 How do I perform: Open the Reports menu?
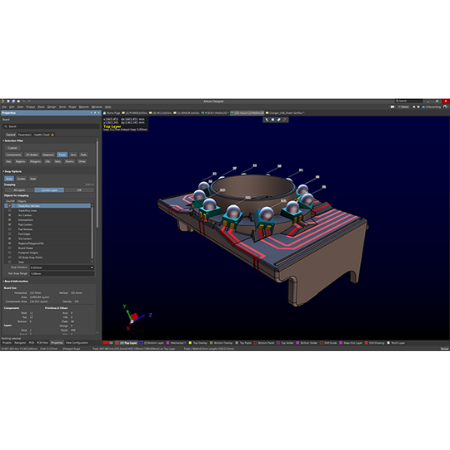(x=84, y=107)
